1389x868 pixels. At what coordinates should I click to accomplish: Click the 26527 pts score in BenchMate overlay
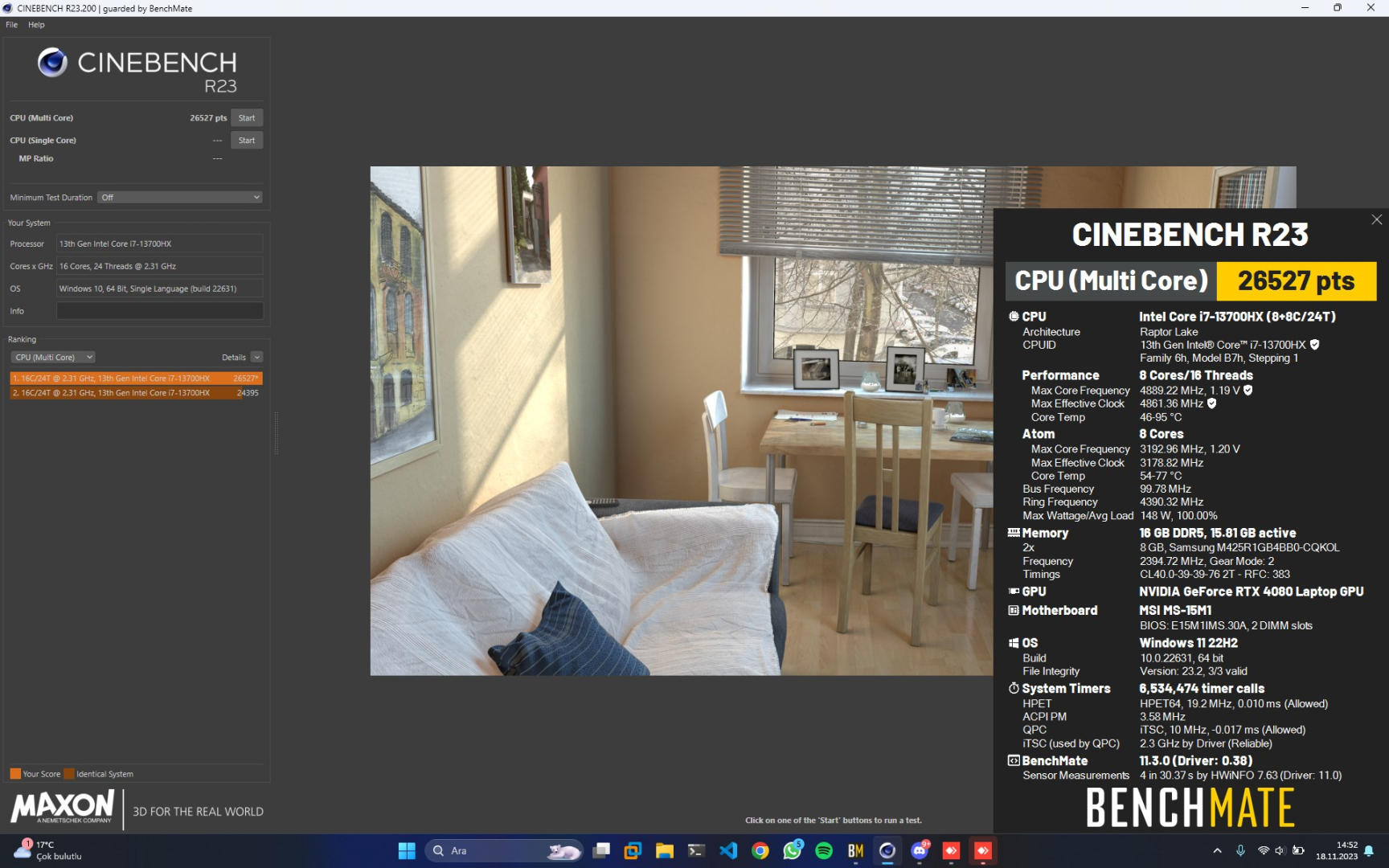[1296, 281]
